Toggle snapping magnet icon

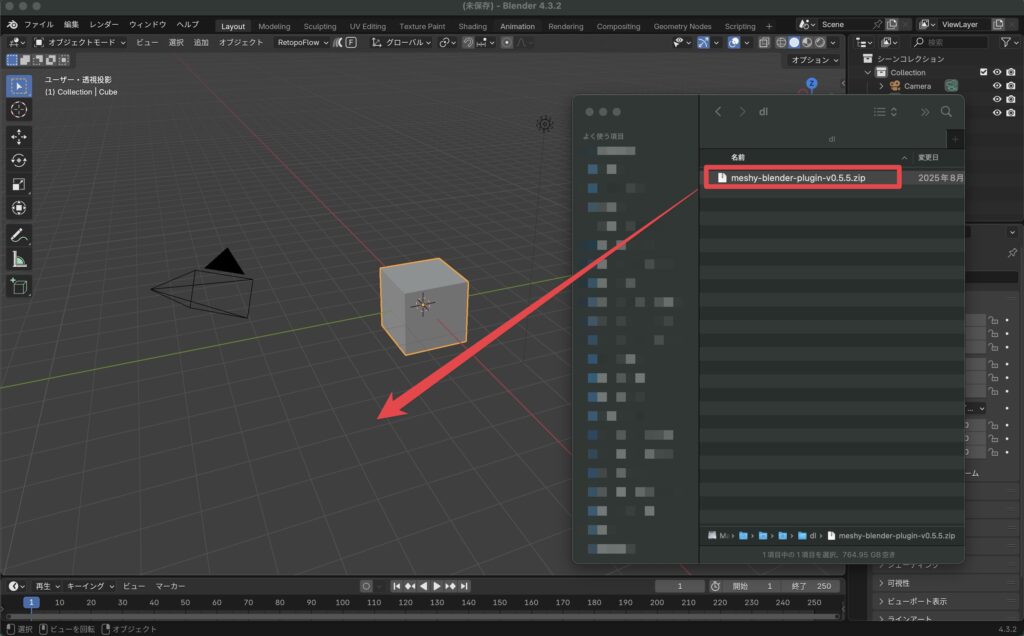(x=468, y=42)
